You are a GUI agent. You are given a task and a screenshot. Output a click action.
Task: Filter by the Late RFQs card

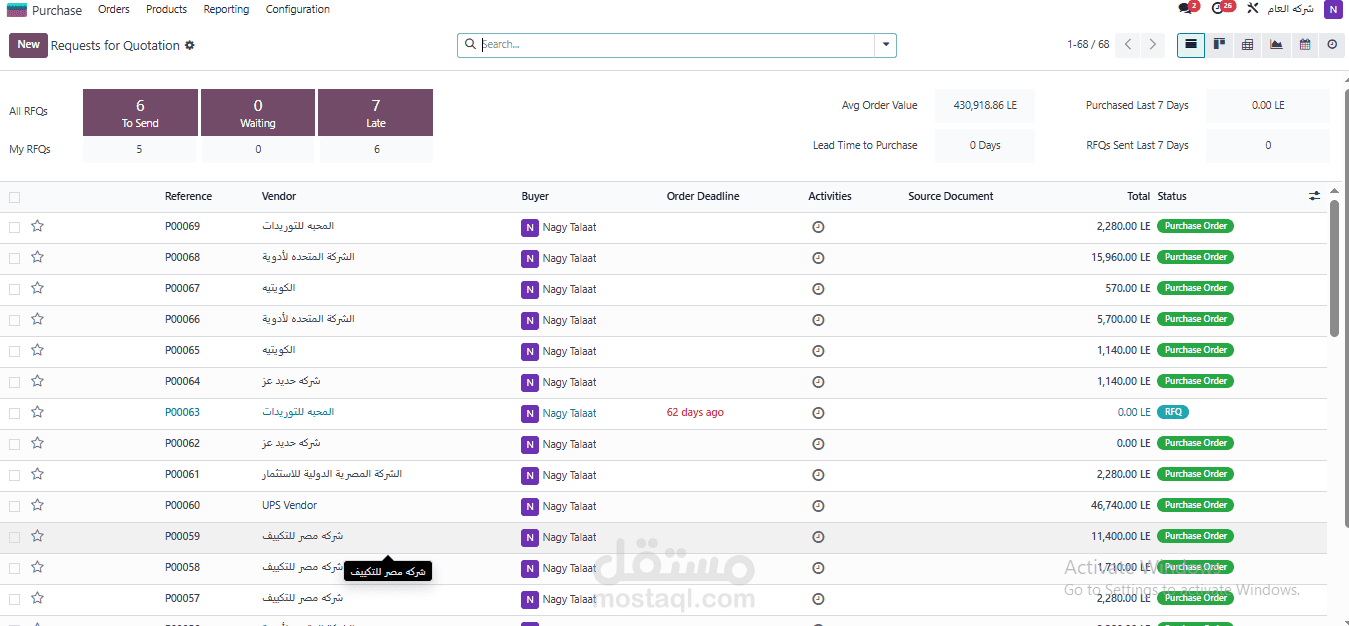click(x=375, y=112)
